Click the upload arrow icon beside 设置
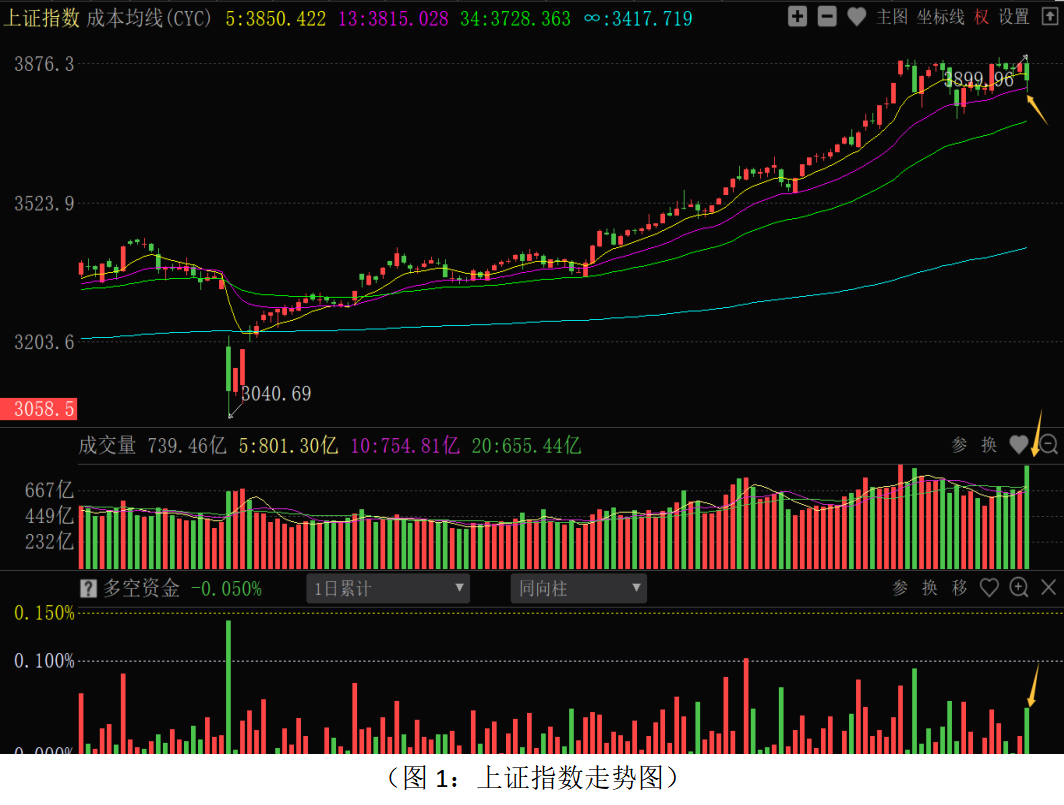The width and height of the screenshot is (1064, 805). [1050, 17]
